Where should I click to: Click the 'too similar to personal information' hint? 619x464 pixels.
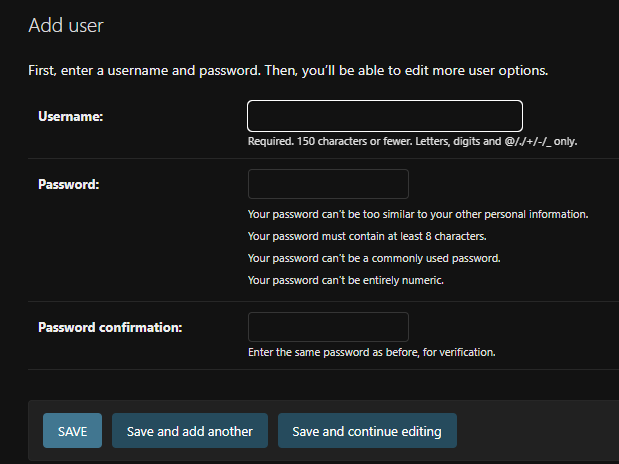click(x=418, y=214)
